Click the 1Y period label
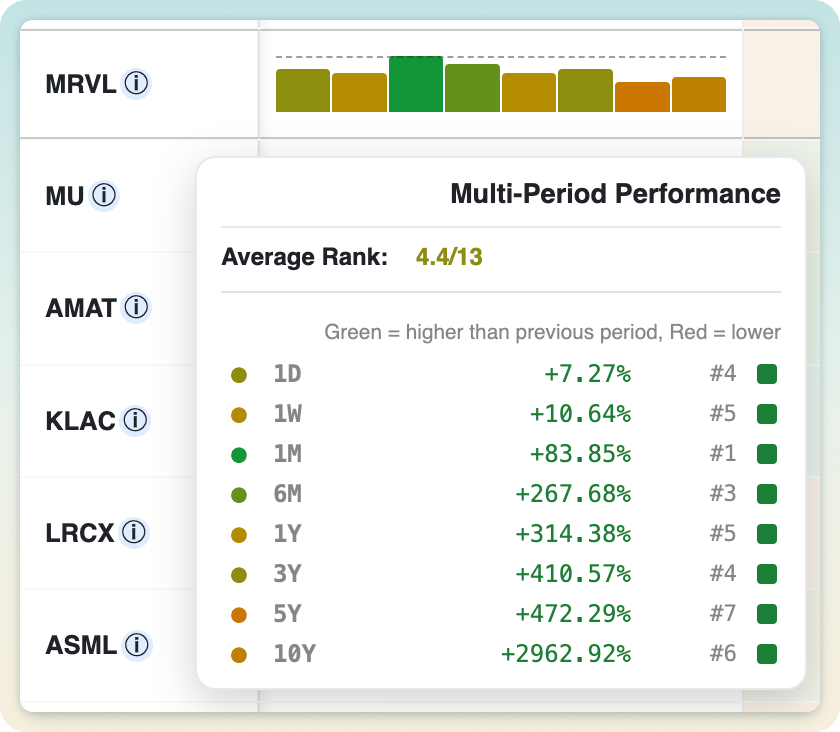The height and width of the screenshot is (732, 840). click(288, 534)
